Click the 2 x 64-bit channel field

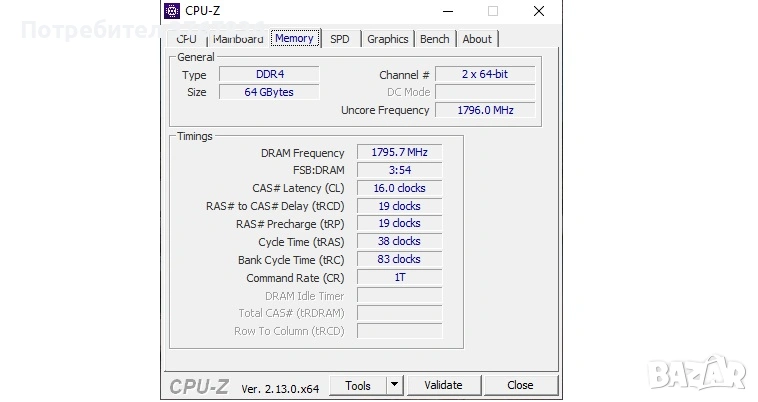pyautogui.click(x=485, y=74)
